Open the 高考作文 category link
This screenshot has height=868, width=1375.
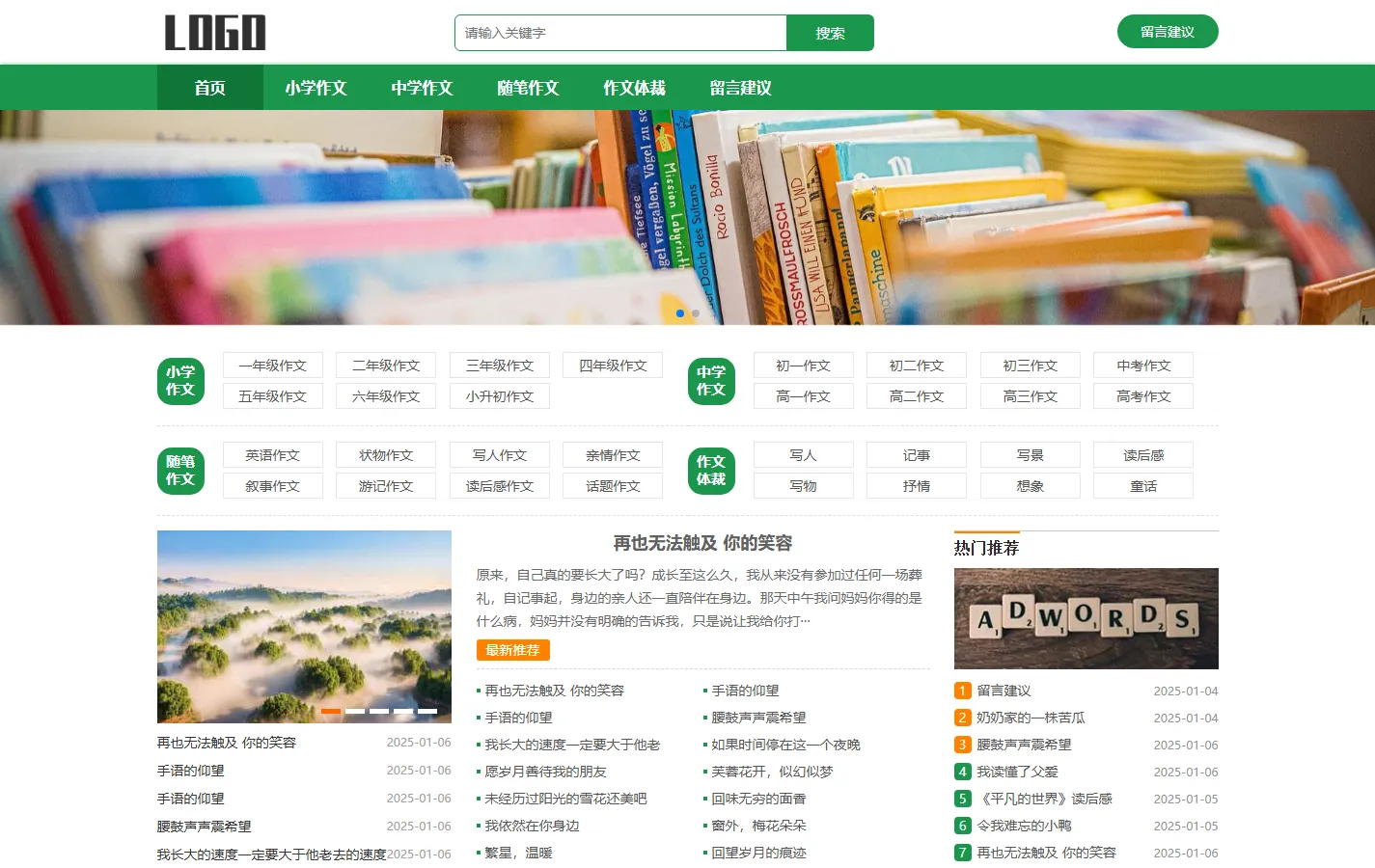tap(1143, 396)
